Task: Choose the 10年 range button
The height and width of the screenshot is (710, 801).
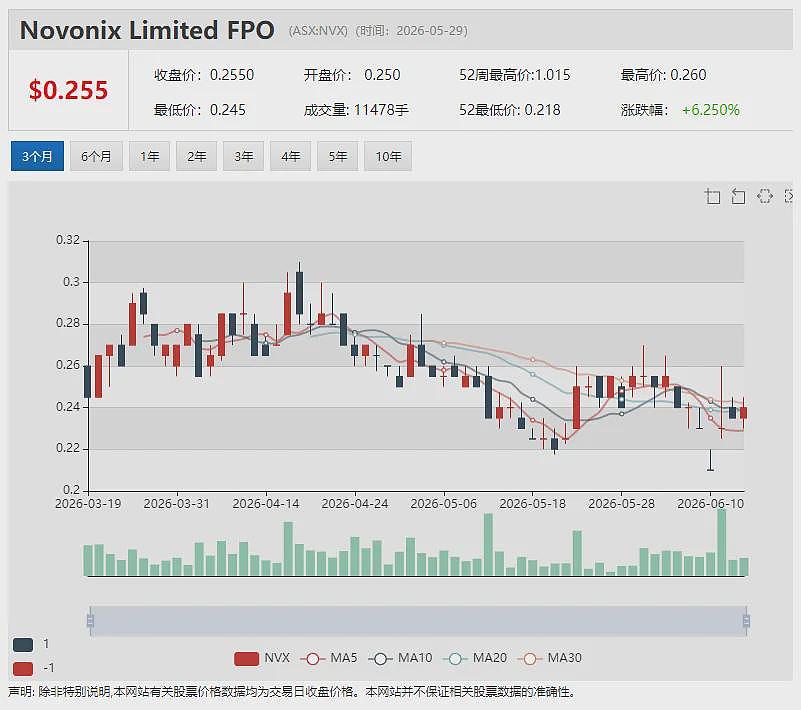Action: [x=388, y=156]
